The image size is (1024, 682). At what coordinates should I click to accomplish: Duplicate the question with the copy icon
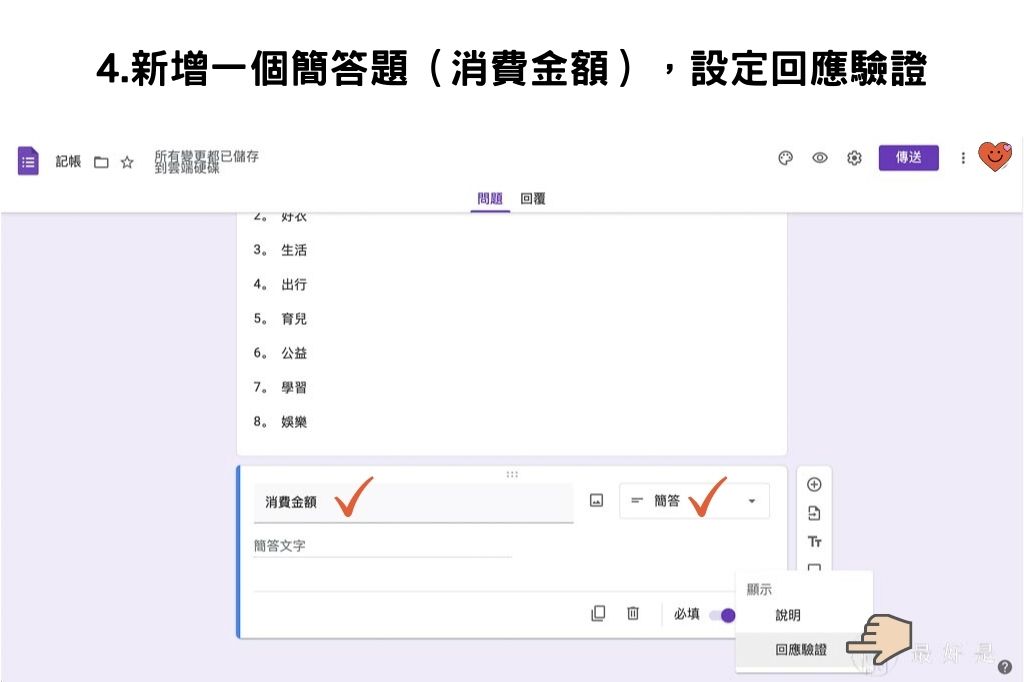click(600, 614)
